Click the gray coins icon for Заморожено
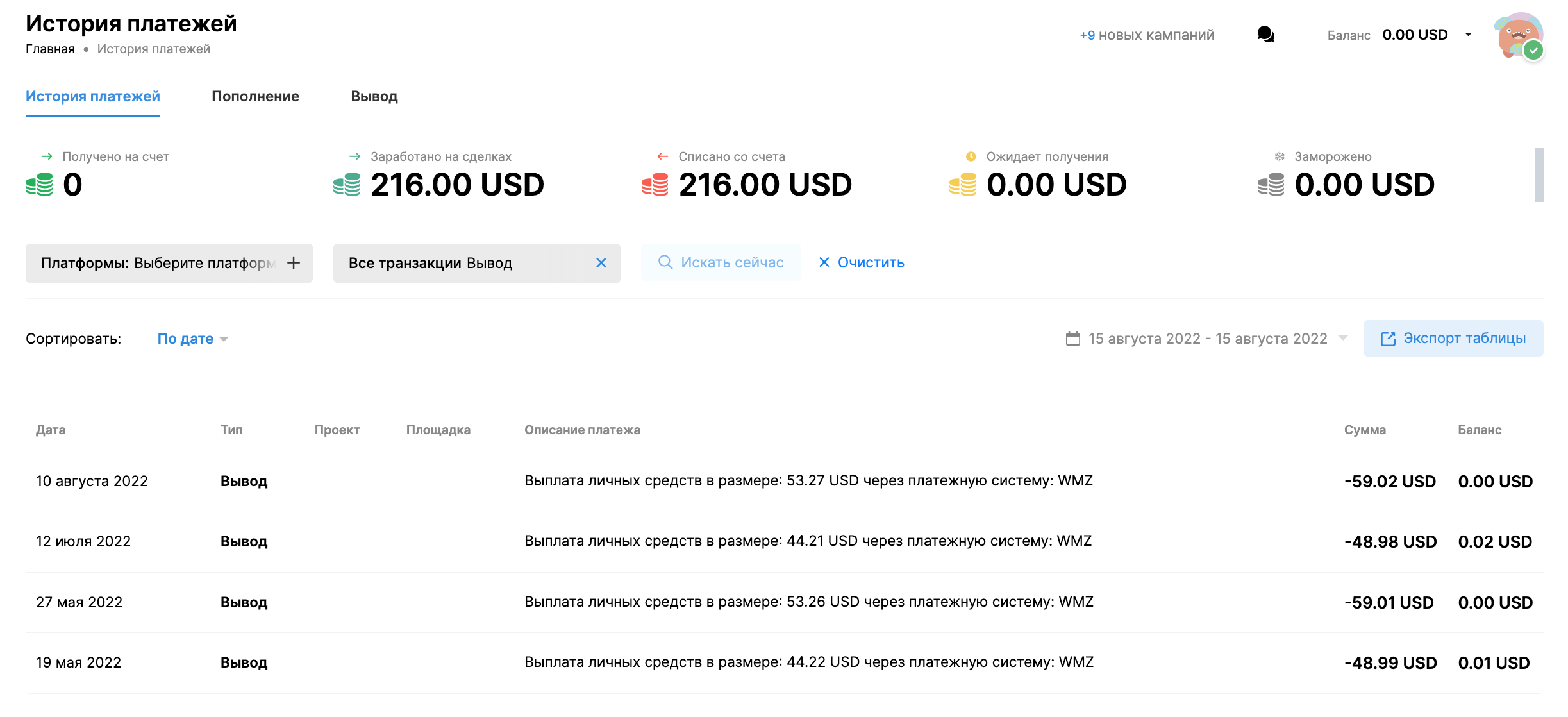The image size is (1568, 717). 1271,185
